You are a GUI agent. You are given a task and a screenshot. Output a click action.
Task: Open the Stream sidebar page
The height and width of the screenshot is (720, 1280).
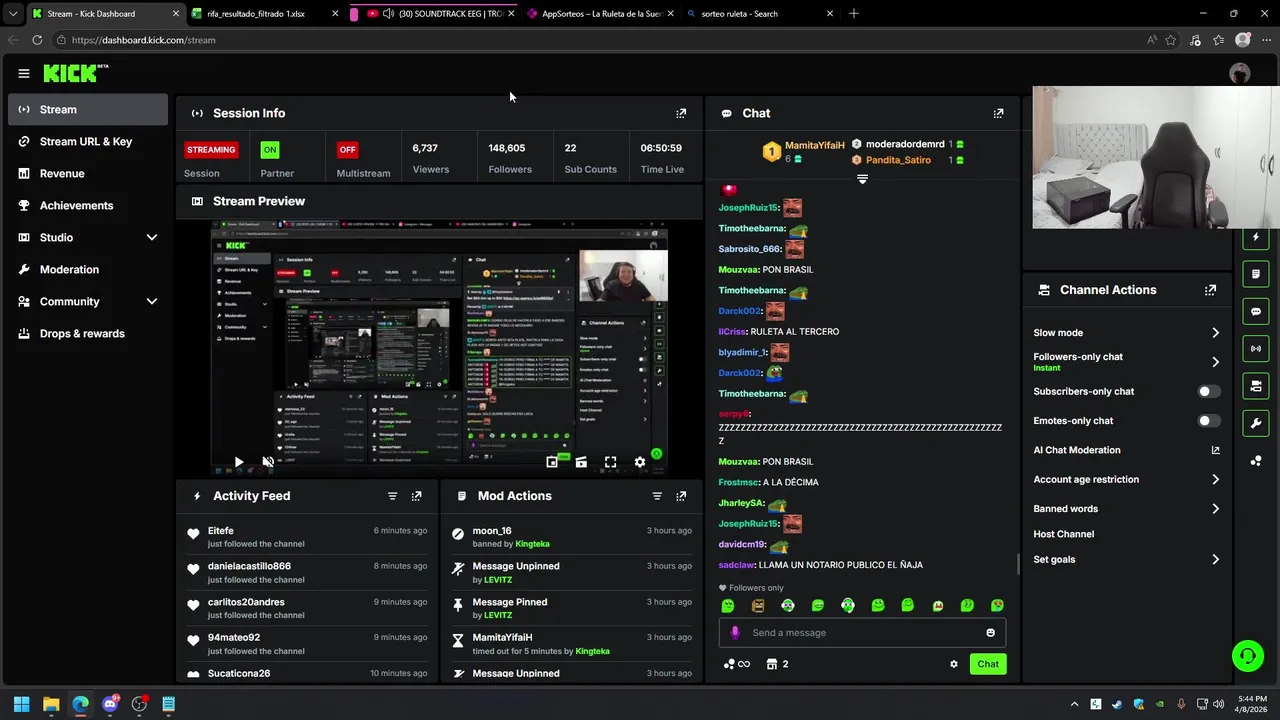pyautogui.click(x=88, y=109)
